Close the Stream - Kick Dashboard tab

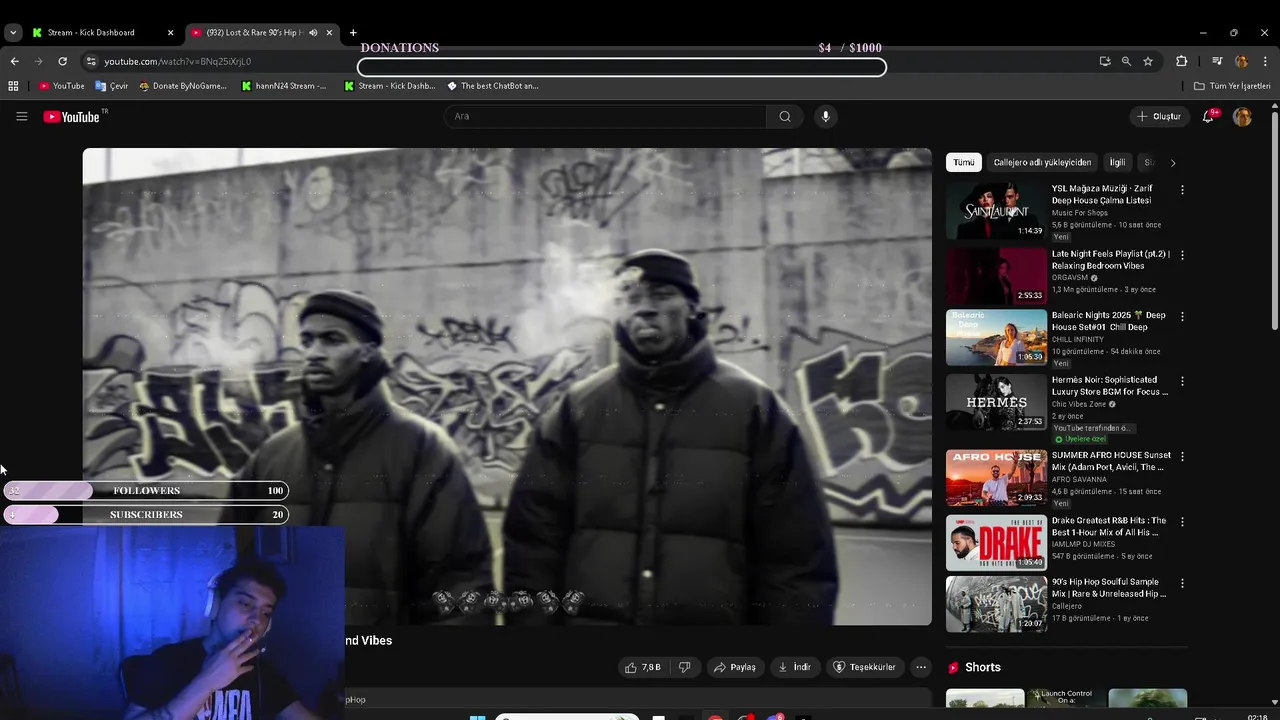pos(170,33)
